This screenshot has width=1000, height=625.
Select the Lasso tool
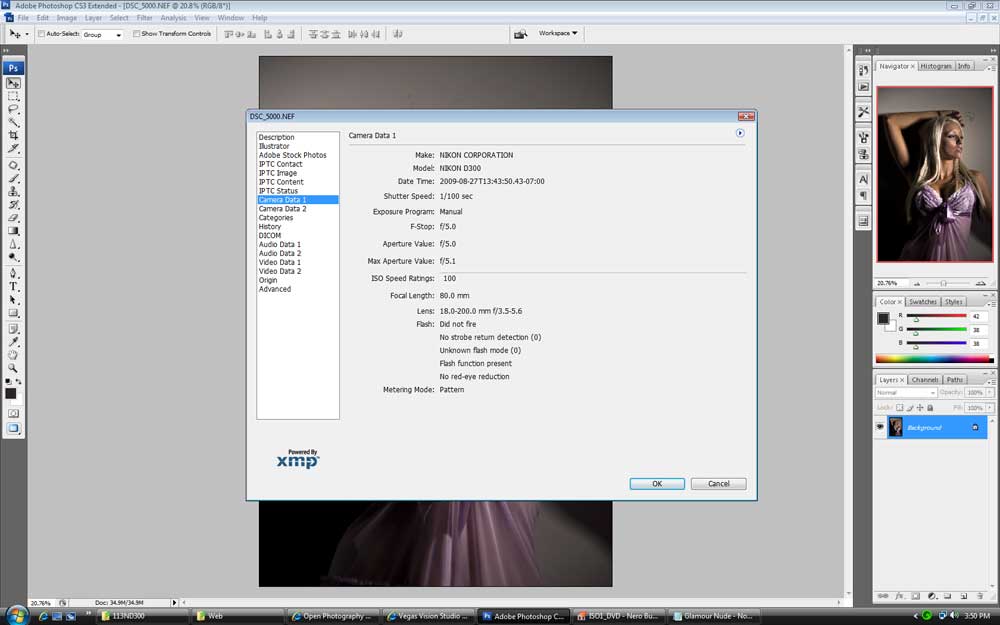point(13,109)
